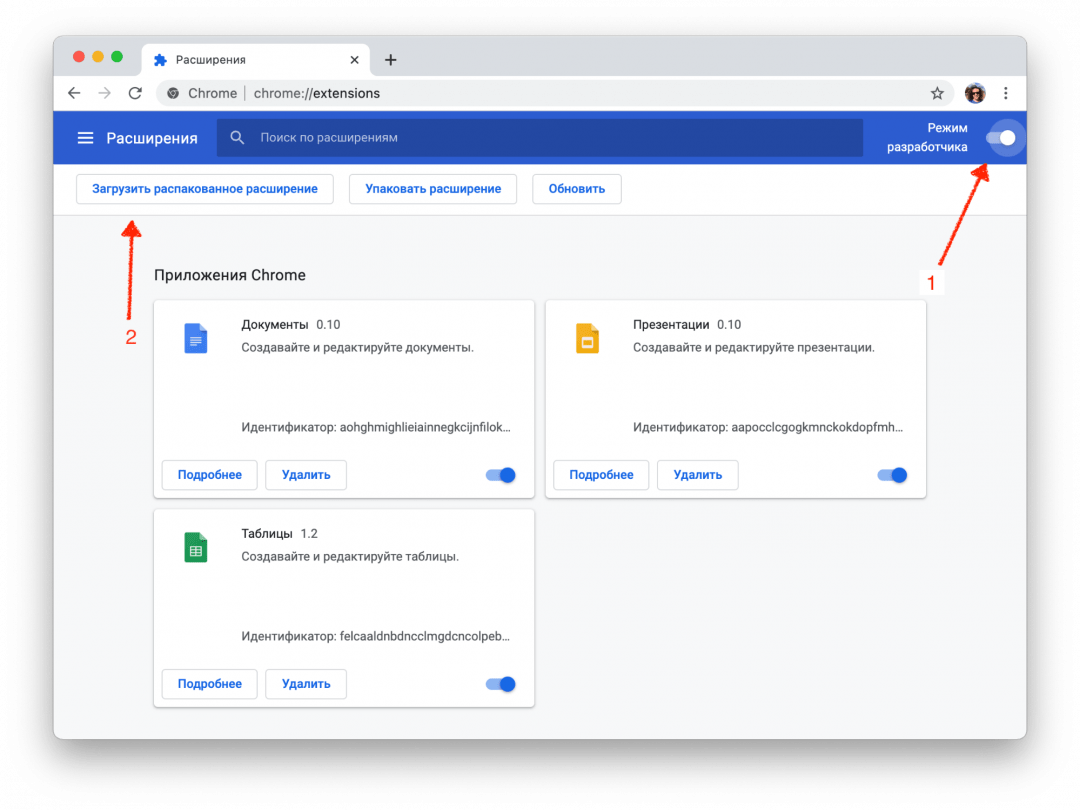Expand details with Подробнее for Презентации
The width and height of the screenshot is (1080, 810).
[600, 475]
